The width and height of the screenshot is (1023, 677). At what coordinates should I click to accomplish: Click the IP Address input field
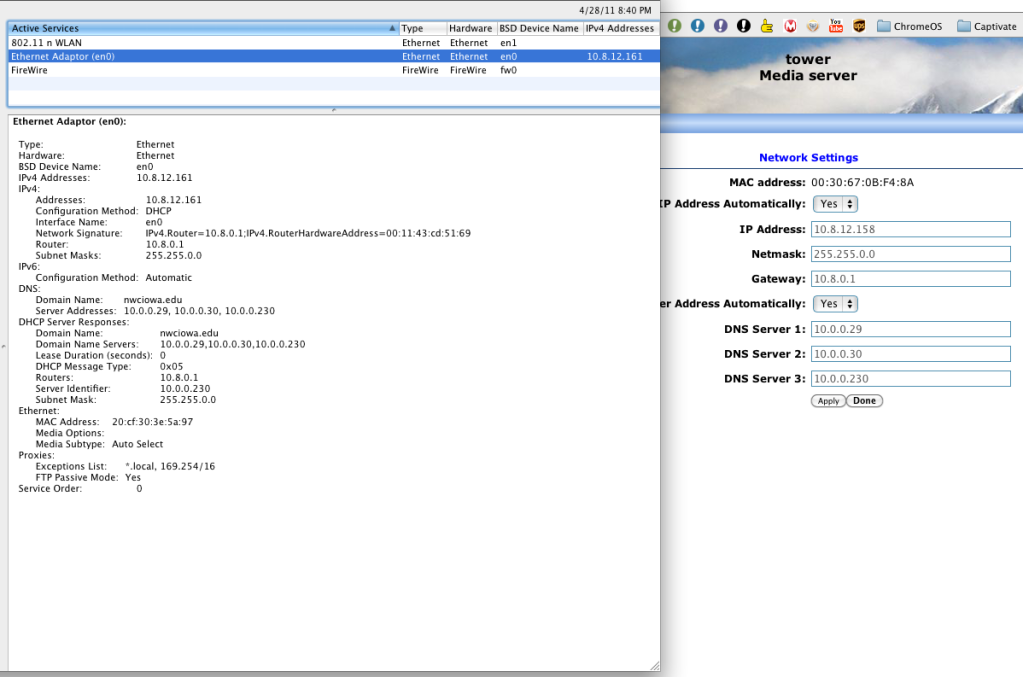[910, 228]
